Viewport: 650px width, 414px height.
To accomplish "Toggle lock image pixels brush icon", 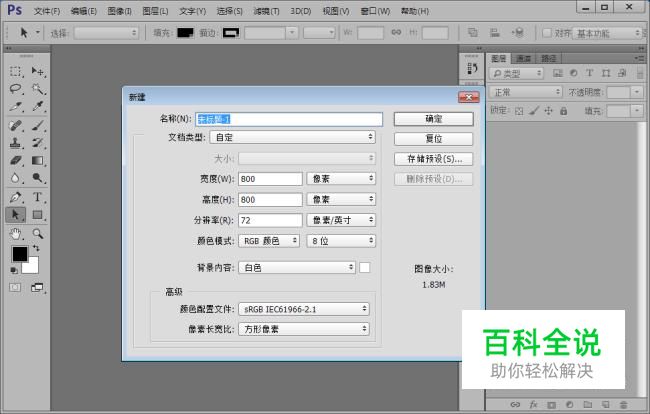I will pyautogui.click(x=534, y=111).
